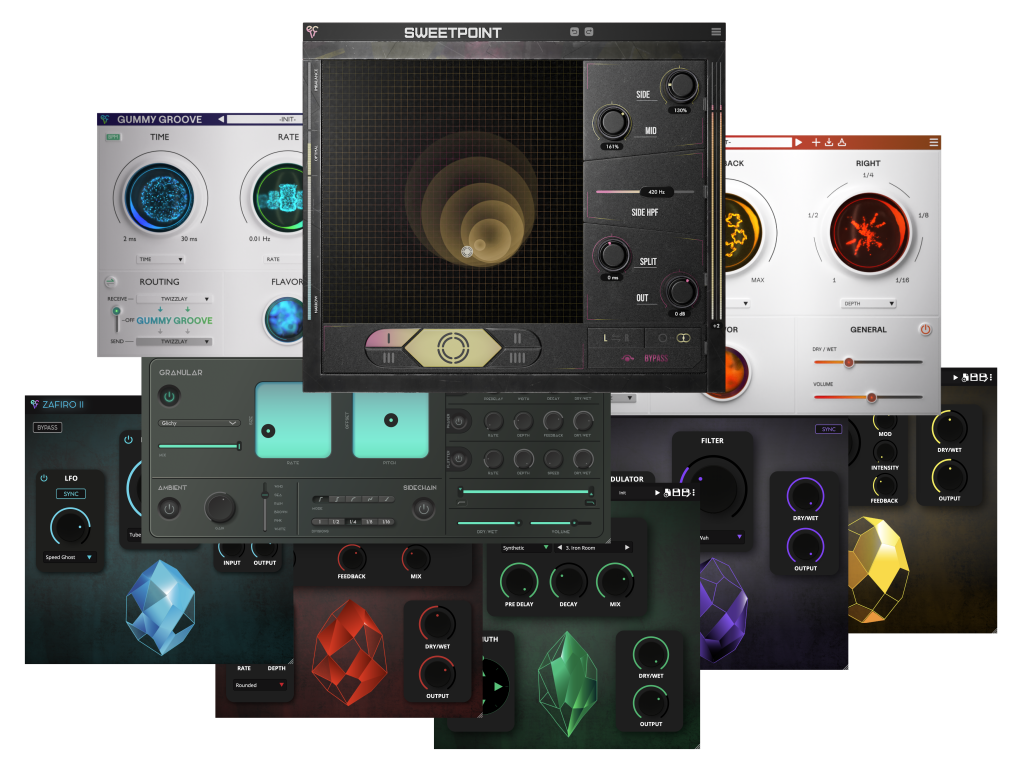The image size is (1024, 768).
Task: Click the Bypass button in Zafiro II
Action: click(47, 427)
